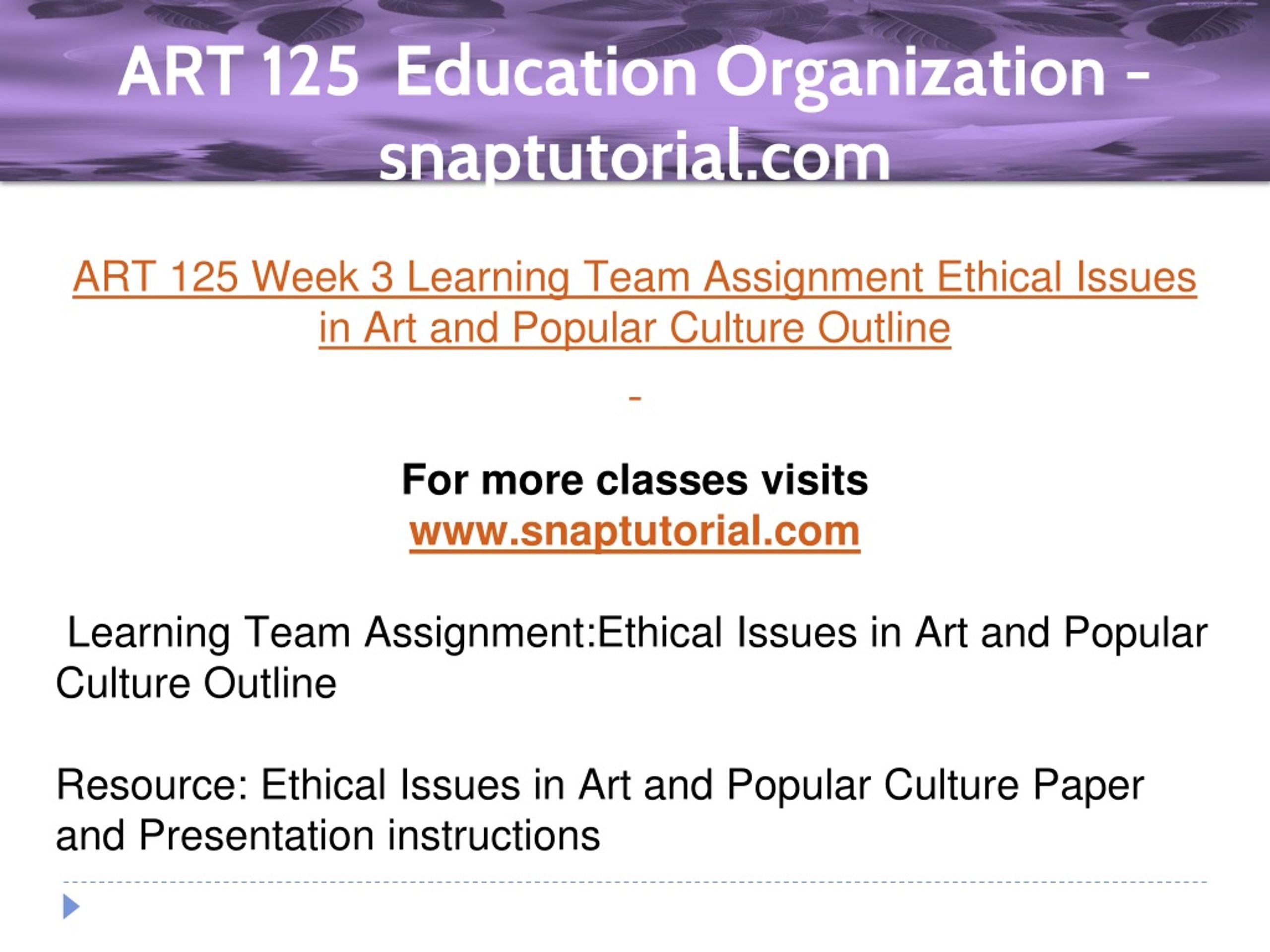This screenshot has width=1270, height=952.
Task: Click the word 'Resource:' in the body text
Action: (152, 785)
